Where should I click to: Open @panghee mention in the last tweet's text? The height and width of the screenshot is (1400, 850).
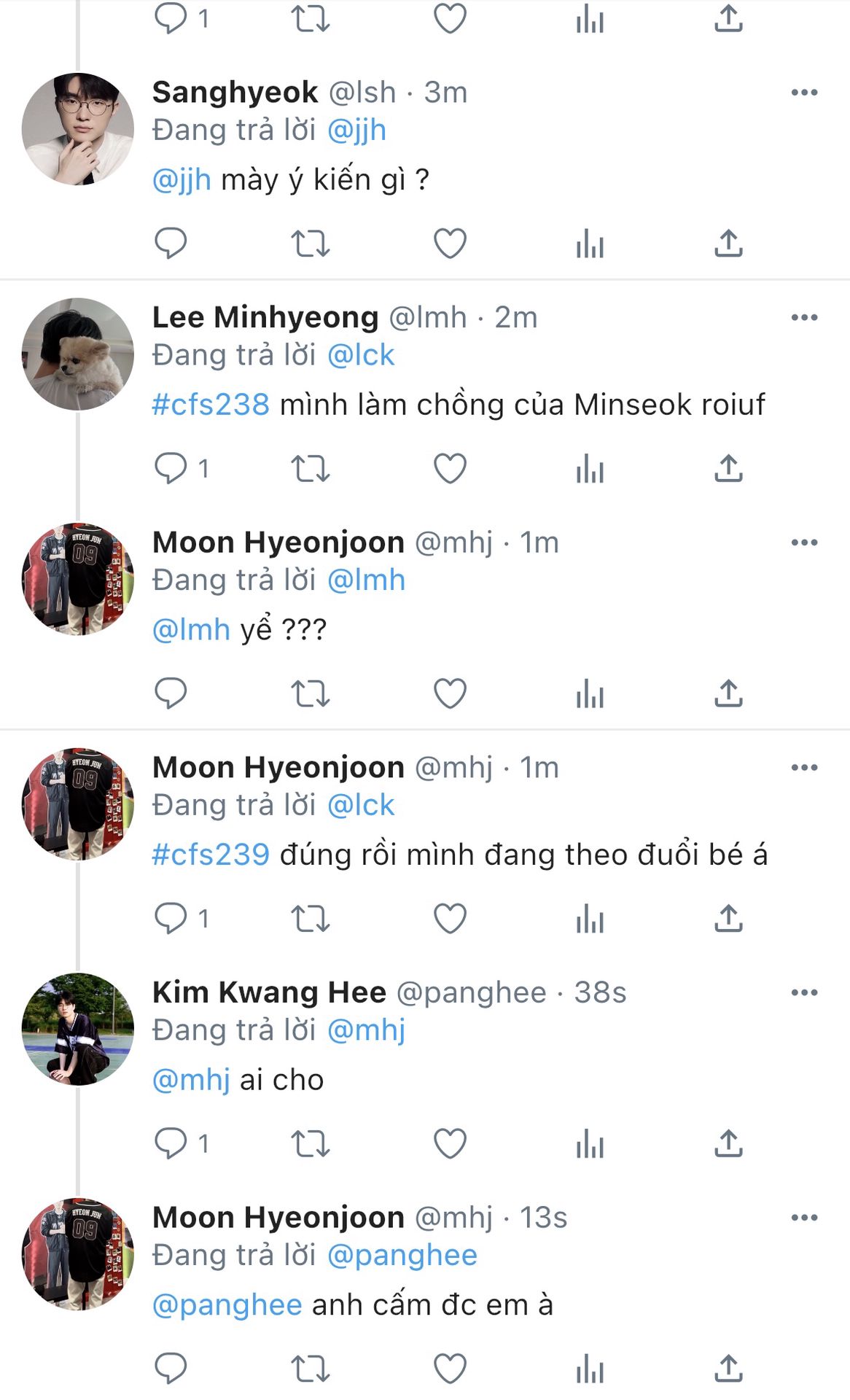[227, 1304]
